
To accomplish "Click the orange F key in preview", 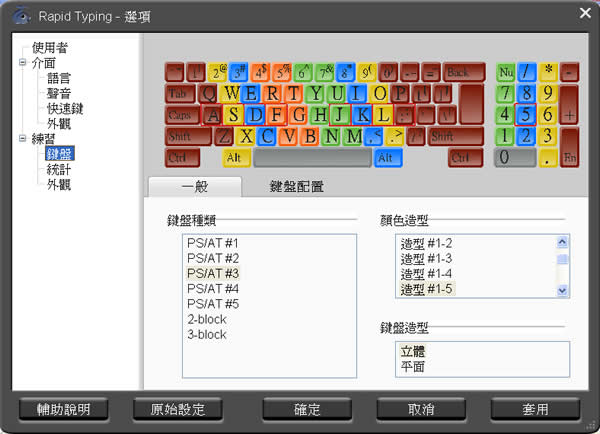I will pos(277,115).
